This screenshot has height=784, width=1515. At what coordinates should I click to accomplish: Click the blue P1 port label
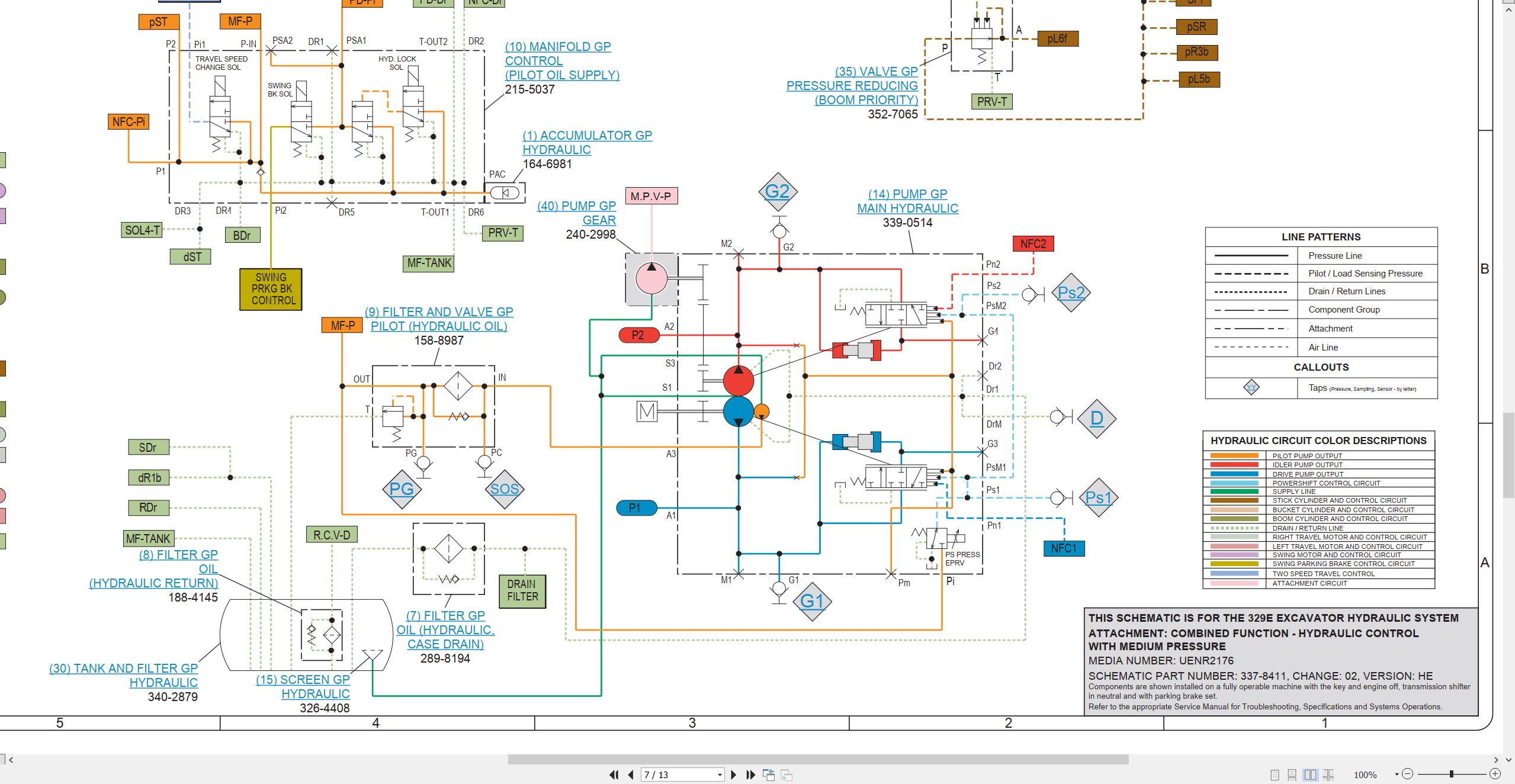point(636,508)
